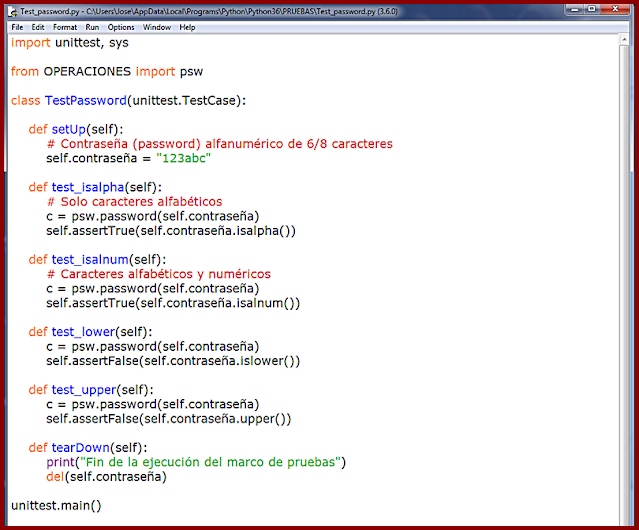This screenshot has height=530, width=639.
Task: Click the 'del(self.contraseña)' line
Action: pos(106,477)
